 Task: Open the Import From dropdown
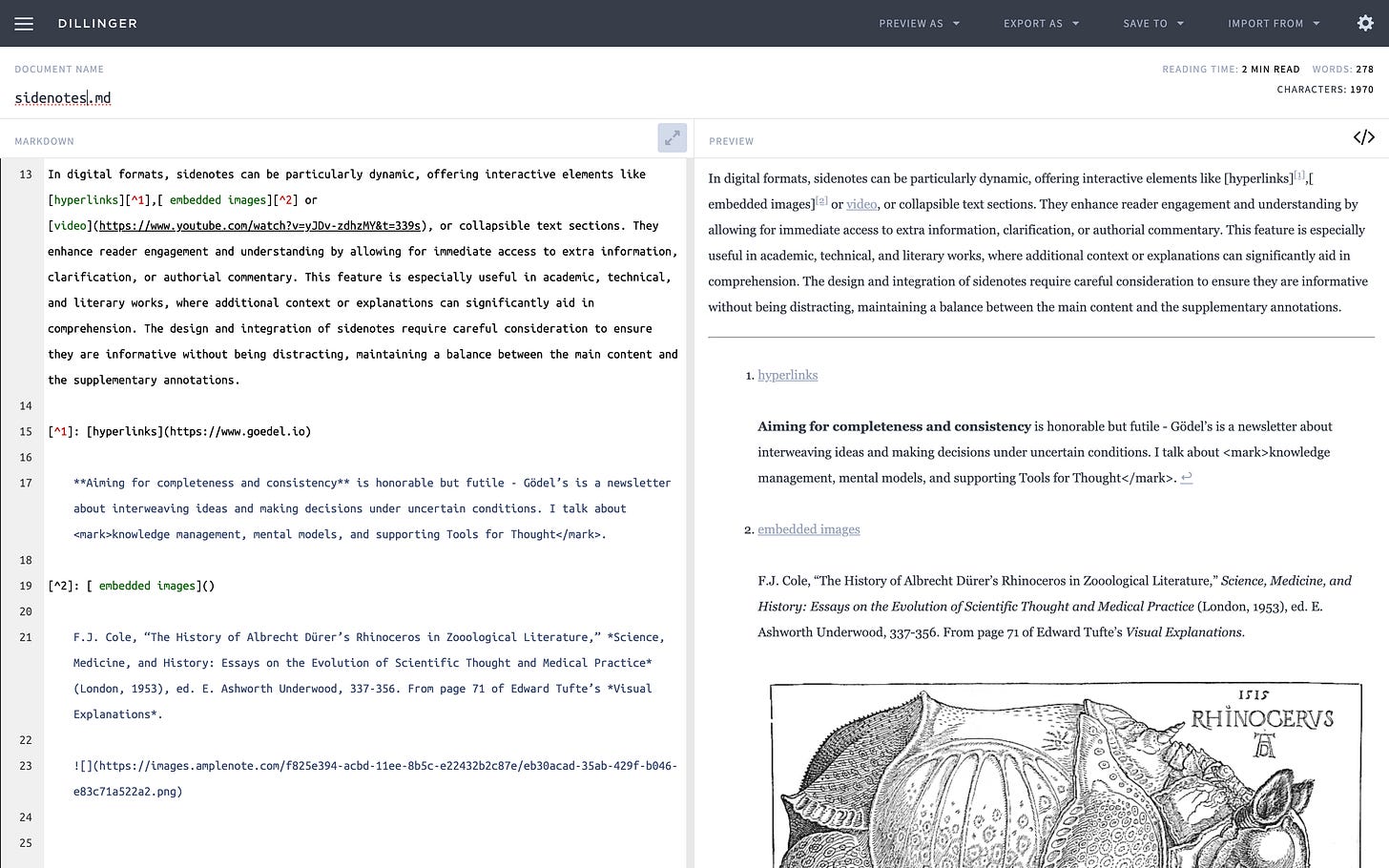tap(1274, 24)
